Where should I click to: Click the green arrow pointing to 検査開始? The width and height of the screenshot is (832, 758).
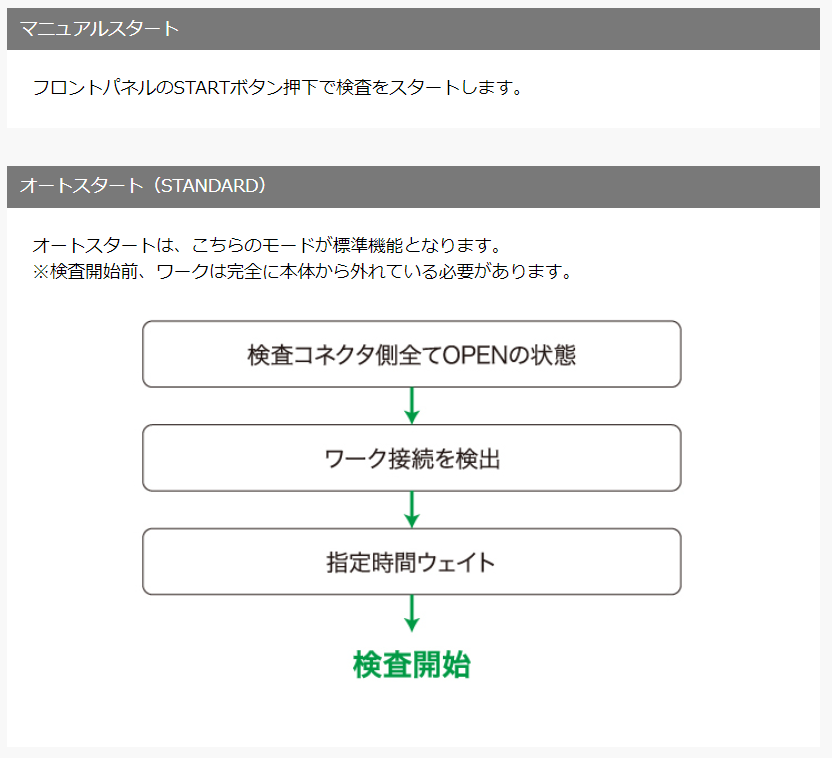click(x=411, y=613)
